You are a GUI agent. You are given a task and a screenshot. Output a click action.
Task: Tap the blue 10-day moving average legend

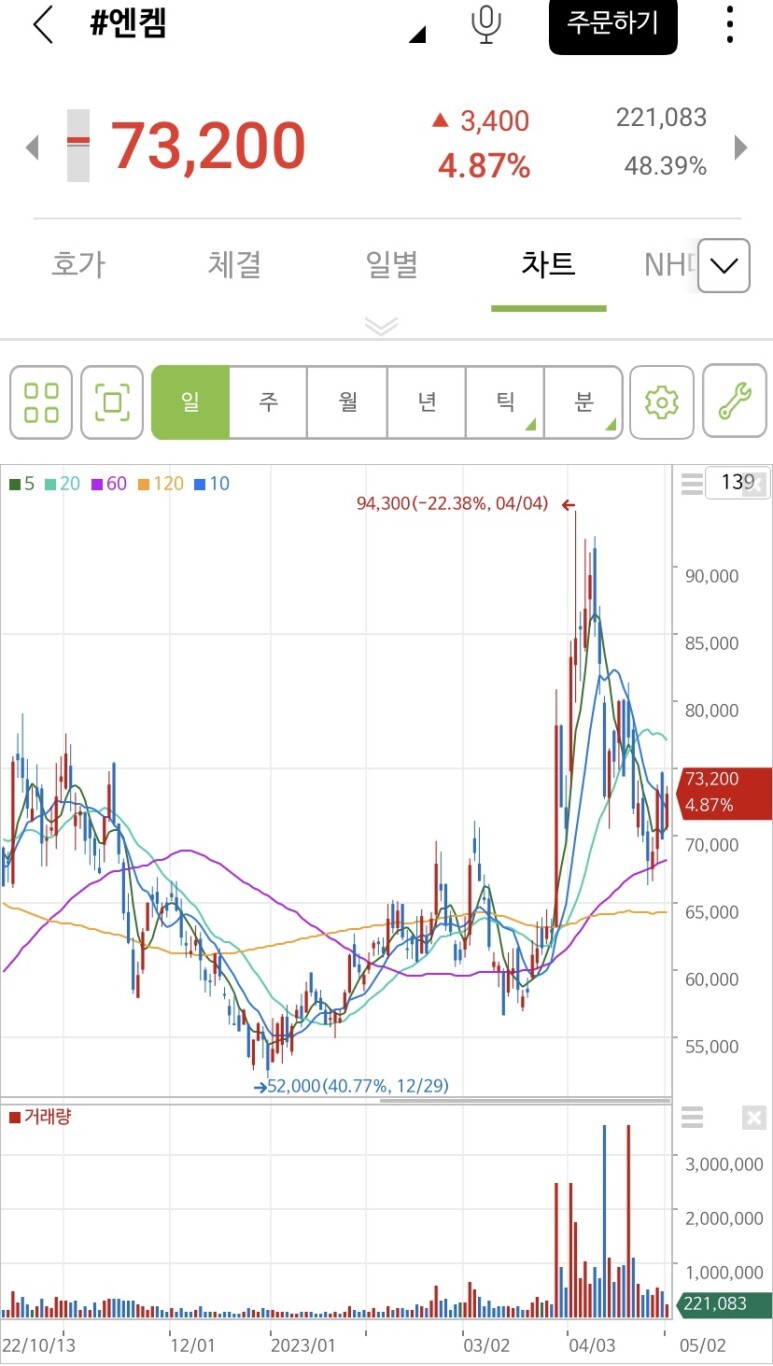[211, 484]
